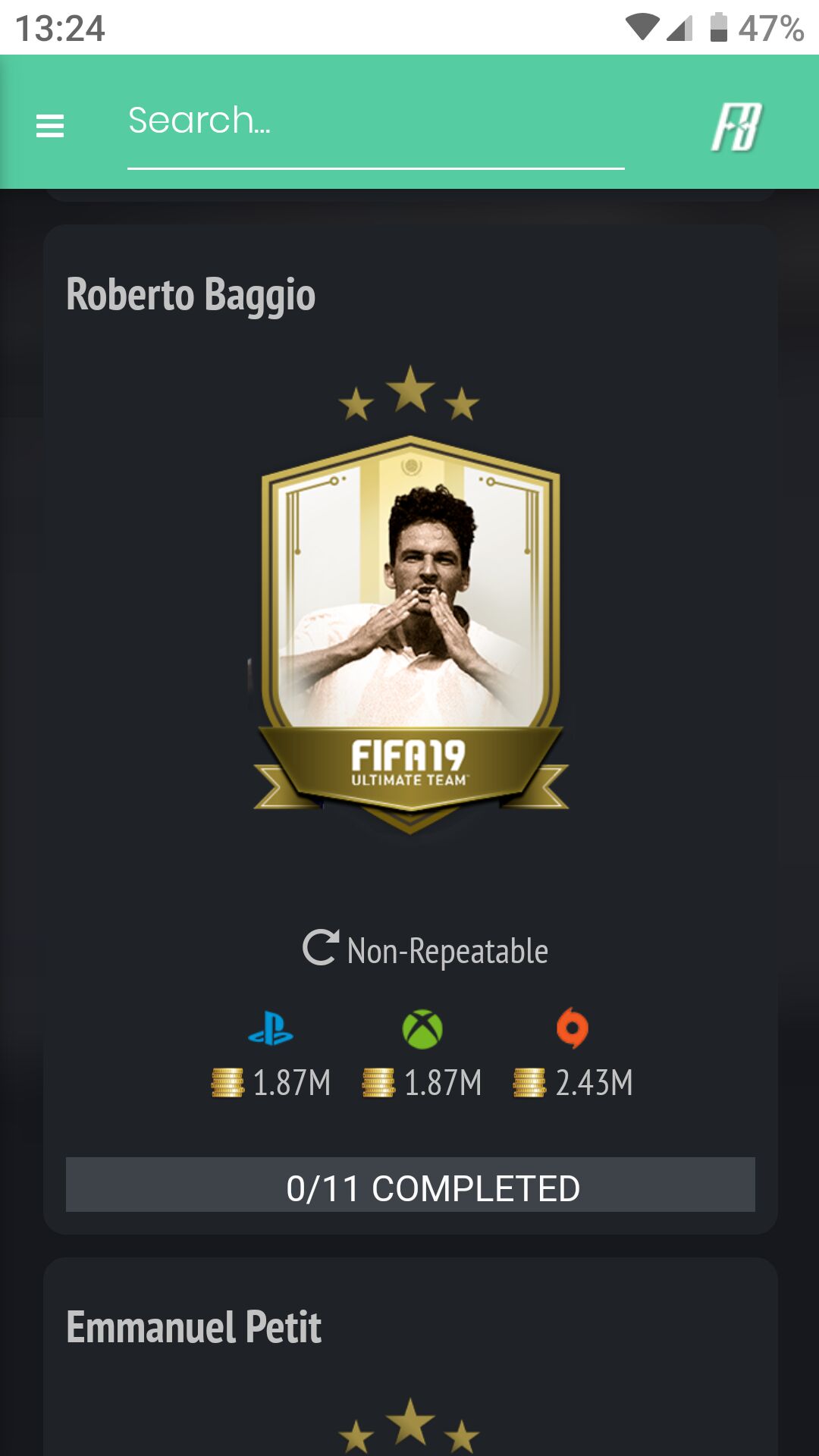Tap the Origin 2.43M price
The width and height of the screenshot is (819, 1456).
point(594,1083)
